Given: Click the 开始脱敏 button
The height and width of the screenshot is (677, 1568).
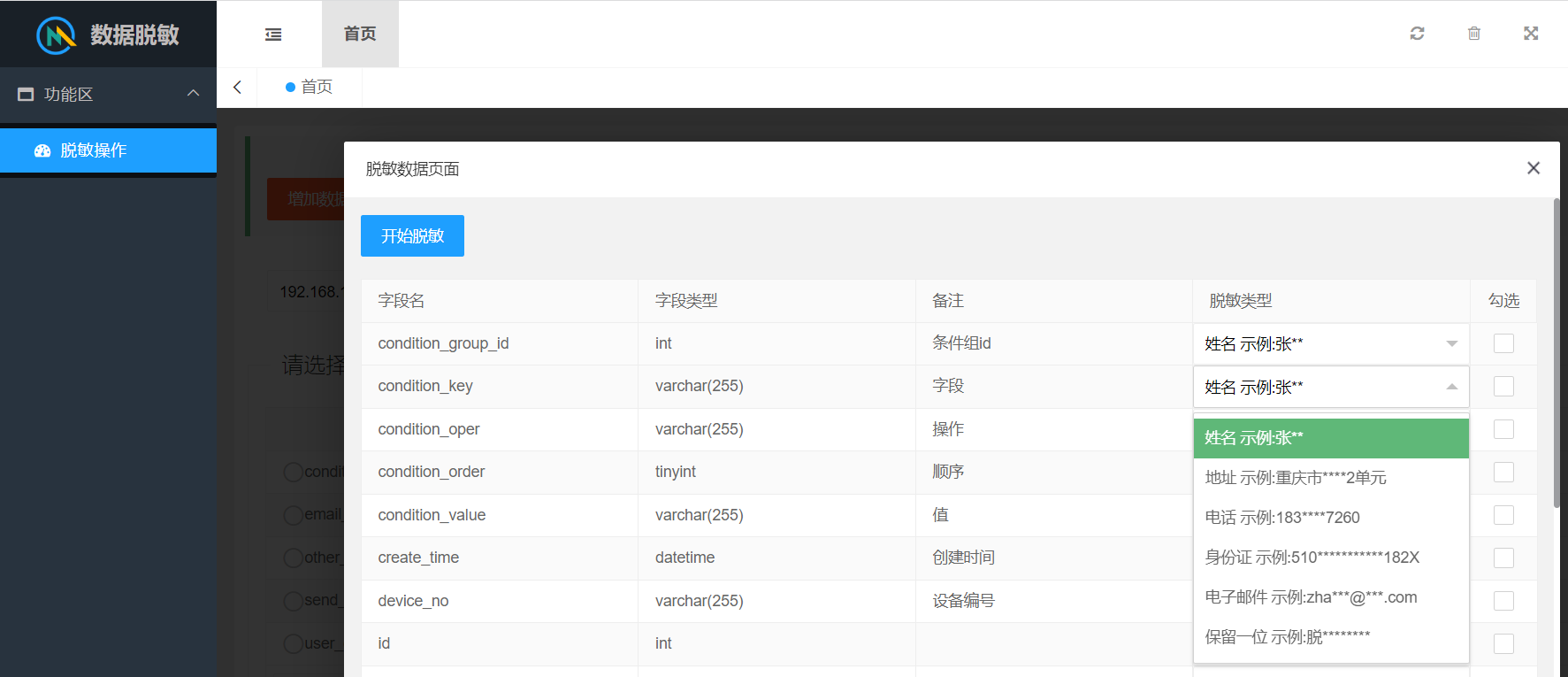Looking at the screenshot, I should 412,235.
